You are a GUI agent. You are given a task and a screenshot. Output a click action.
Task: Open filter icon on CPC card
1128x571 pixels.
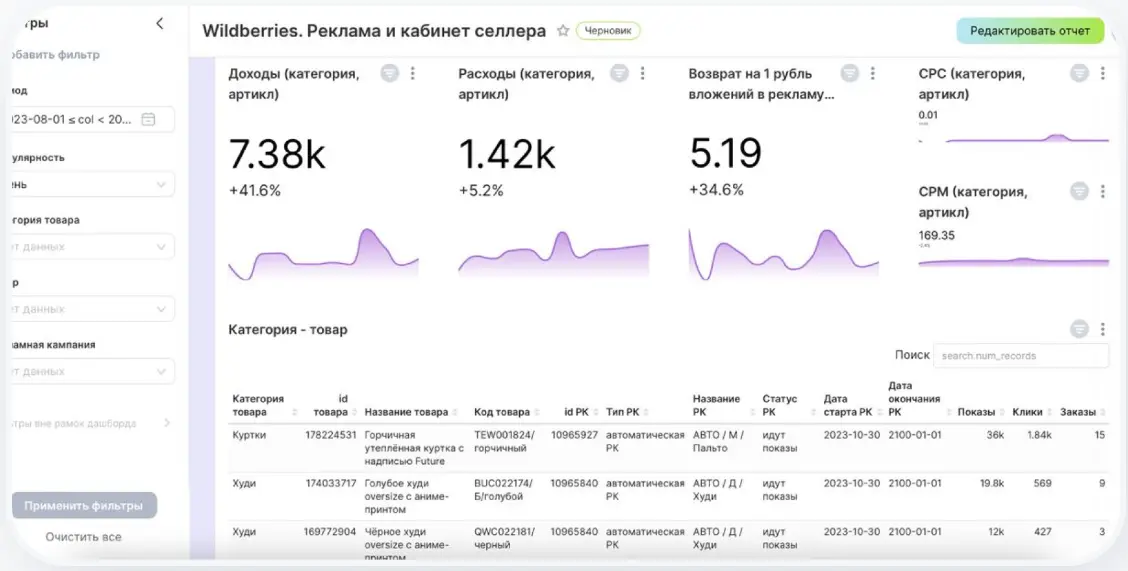1079,73
